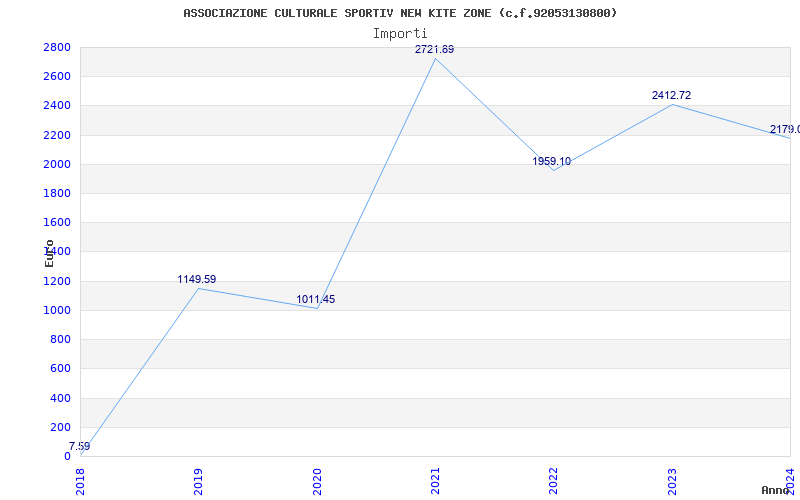The image size is (800, 500).
Task: Click the line's data point at 2019
Action: pyautogui.click(x=198, y=288)
